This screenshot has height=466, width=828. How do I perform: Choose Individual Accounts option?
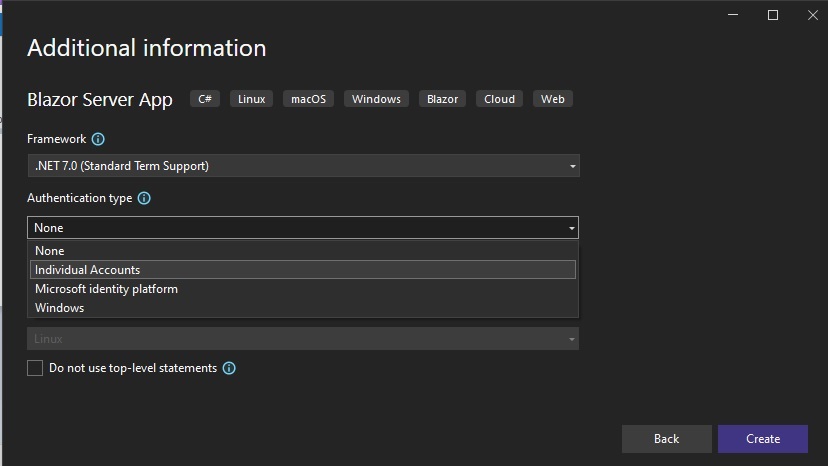303,270
